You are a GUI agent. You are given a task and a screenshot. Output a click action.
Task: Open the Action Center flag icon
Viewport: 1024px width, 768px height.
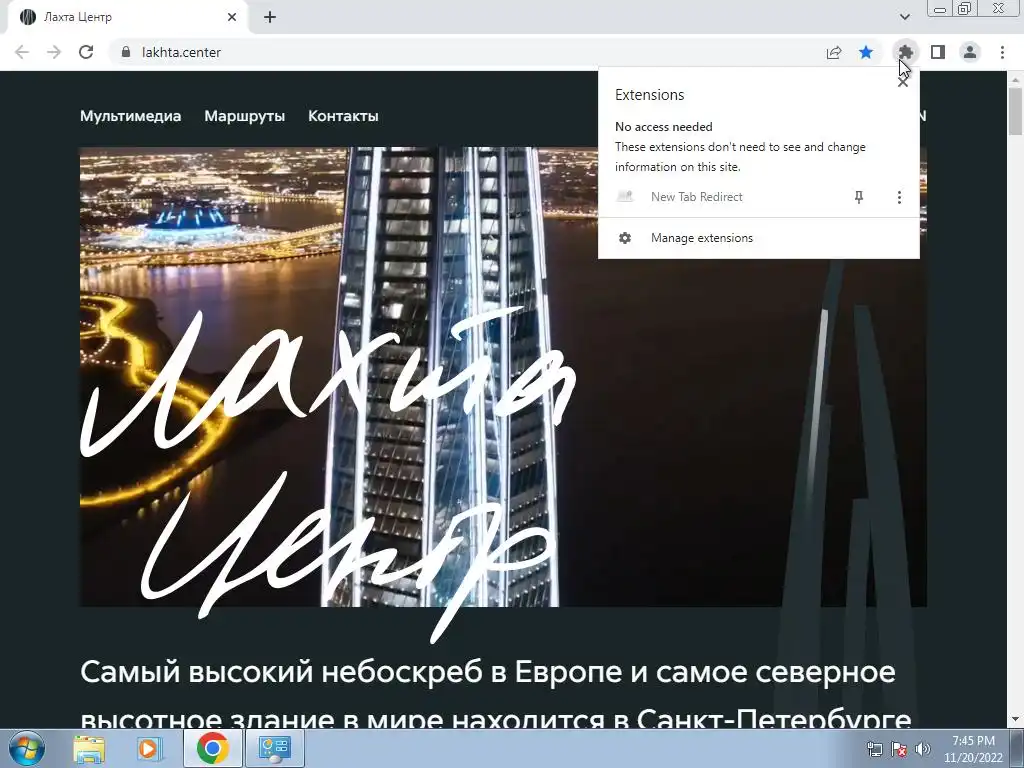point(899,749)
